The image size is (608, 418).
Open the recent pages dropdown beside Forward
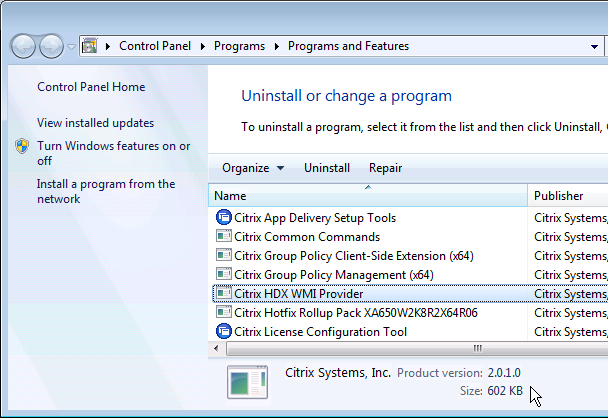click(71, 47)
